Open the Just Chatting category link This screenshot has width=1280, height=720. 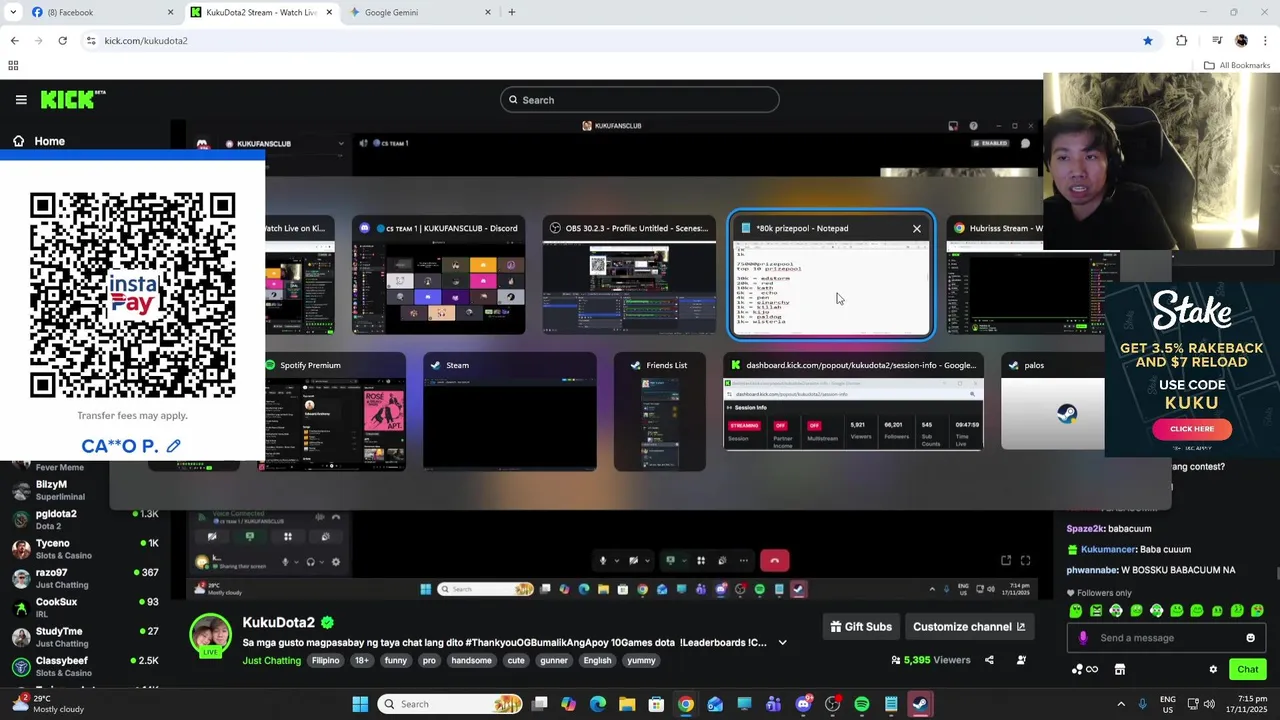(x=271, y=660)
